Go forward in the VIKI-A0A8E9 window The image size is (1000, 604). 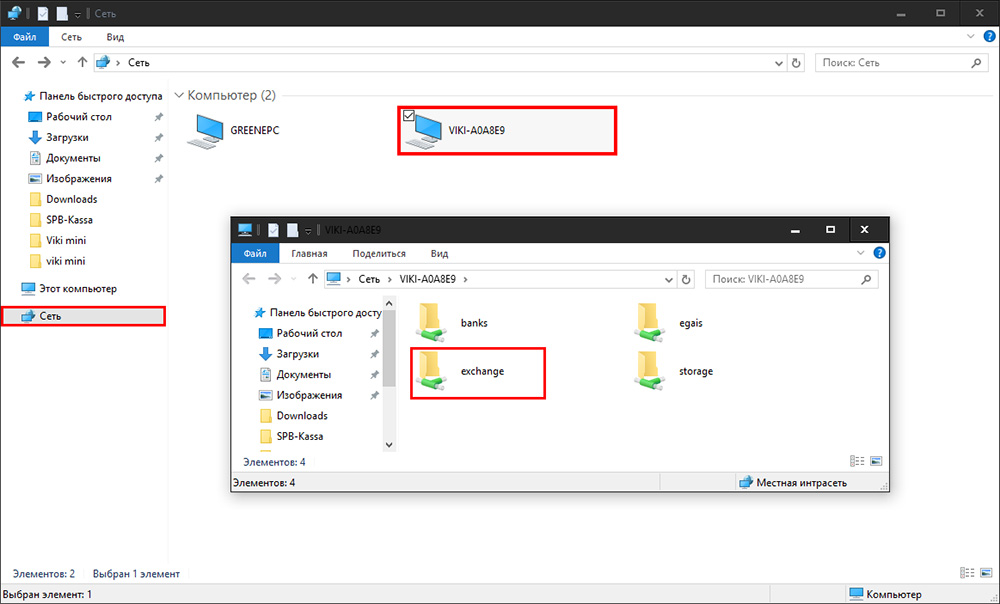[x=274, y=279]
